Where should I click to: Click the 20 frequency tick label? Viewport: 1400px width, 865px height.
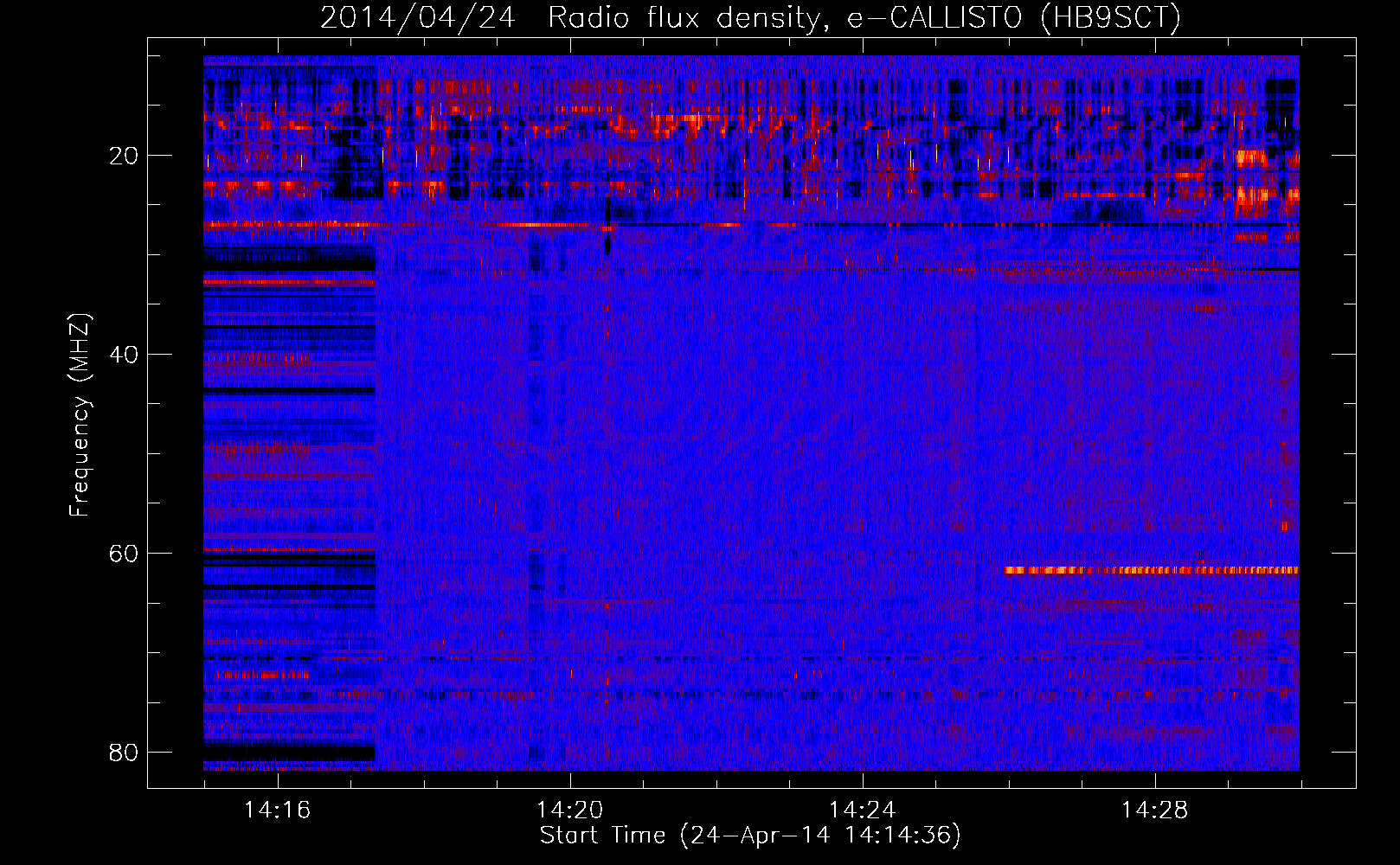click(125, 156)
